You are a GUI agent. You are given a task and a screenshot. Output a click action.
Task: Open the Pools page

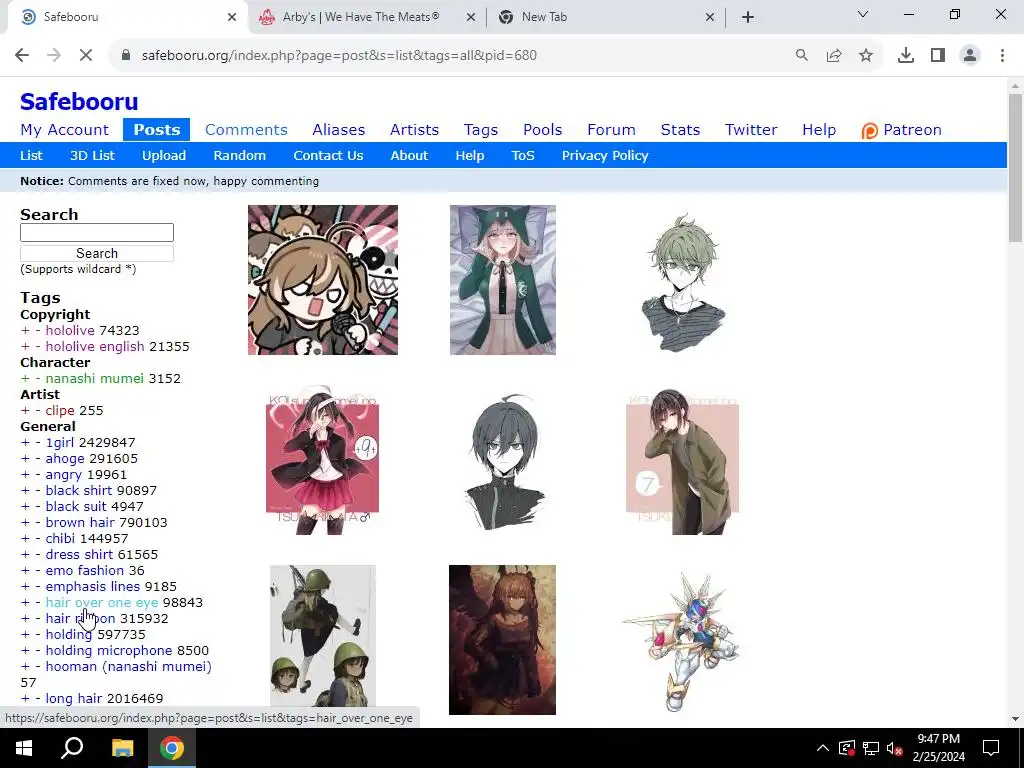(542, 130)
